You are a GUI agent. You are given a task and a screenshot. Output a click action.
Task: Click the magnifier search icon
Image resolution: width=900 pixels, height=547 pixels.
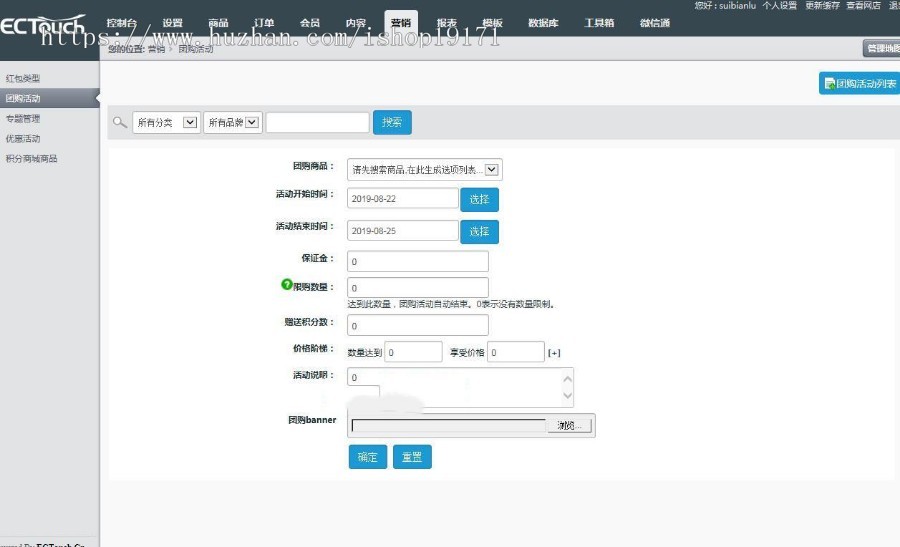(119, 122)
